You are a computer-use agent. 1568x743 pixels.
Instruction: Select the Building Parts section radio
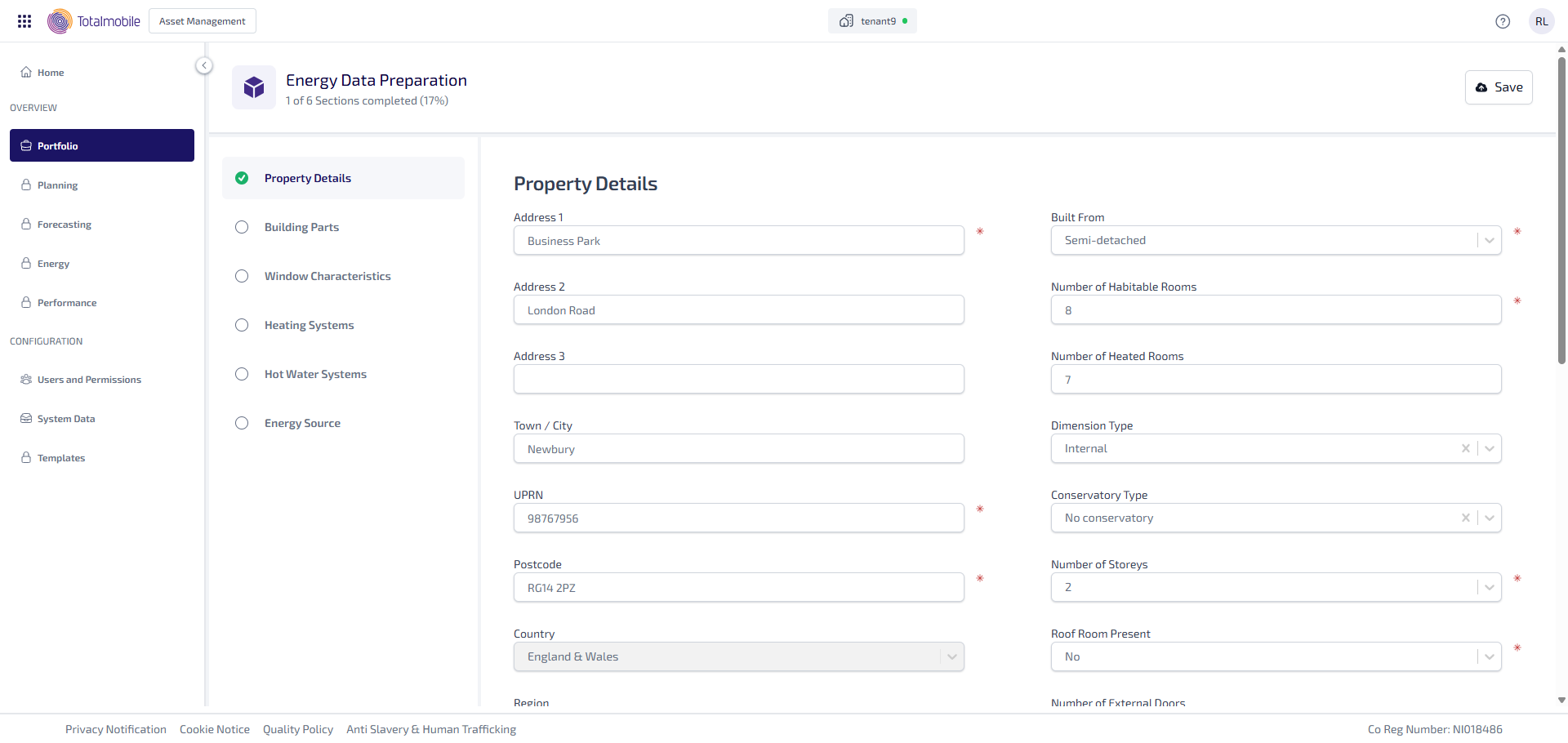tap(242, 227)
